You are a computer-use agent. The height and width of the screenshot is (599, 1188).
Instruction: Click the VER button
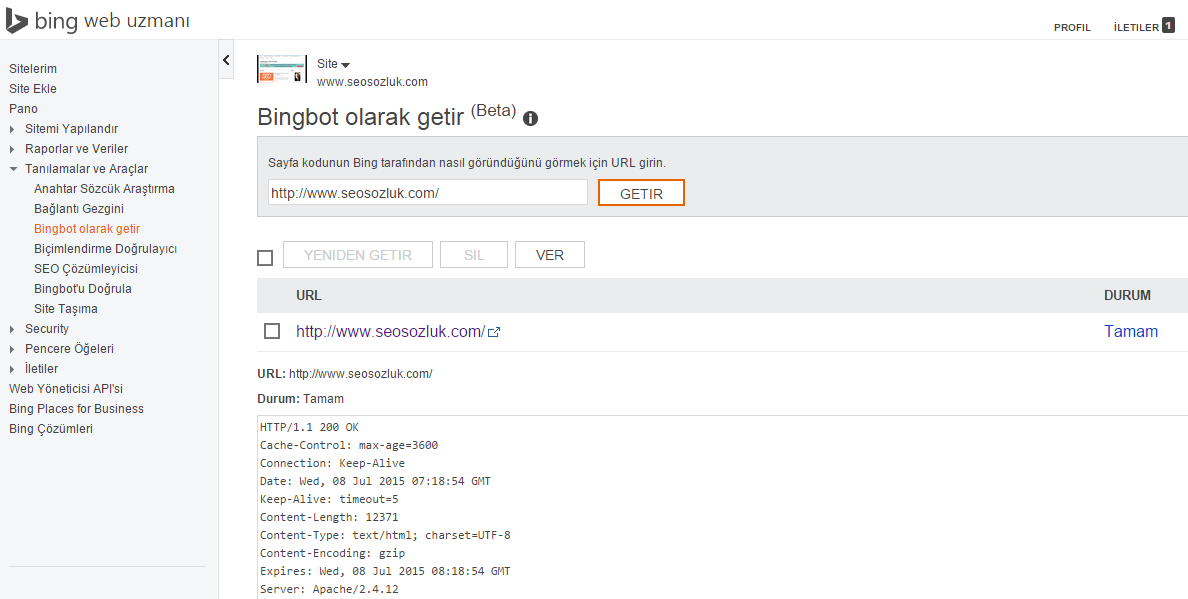click(549, 255)
